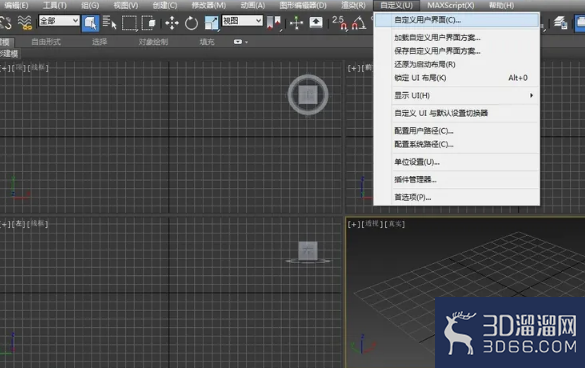This screenshot has width=585, height=368.
Task: Switch to the 自由形式 ribbon tab
Action: [46, 42]
